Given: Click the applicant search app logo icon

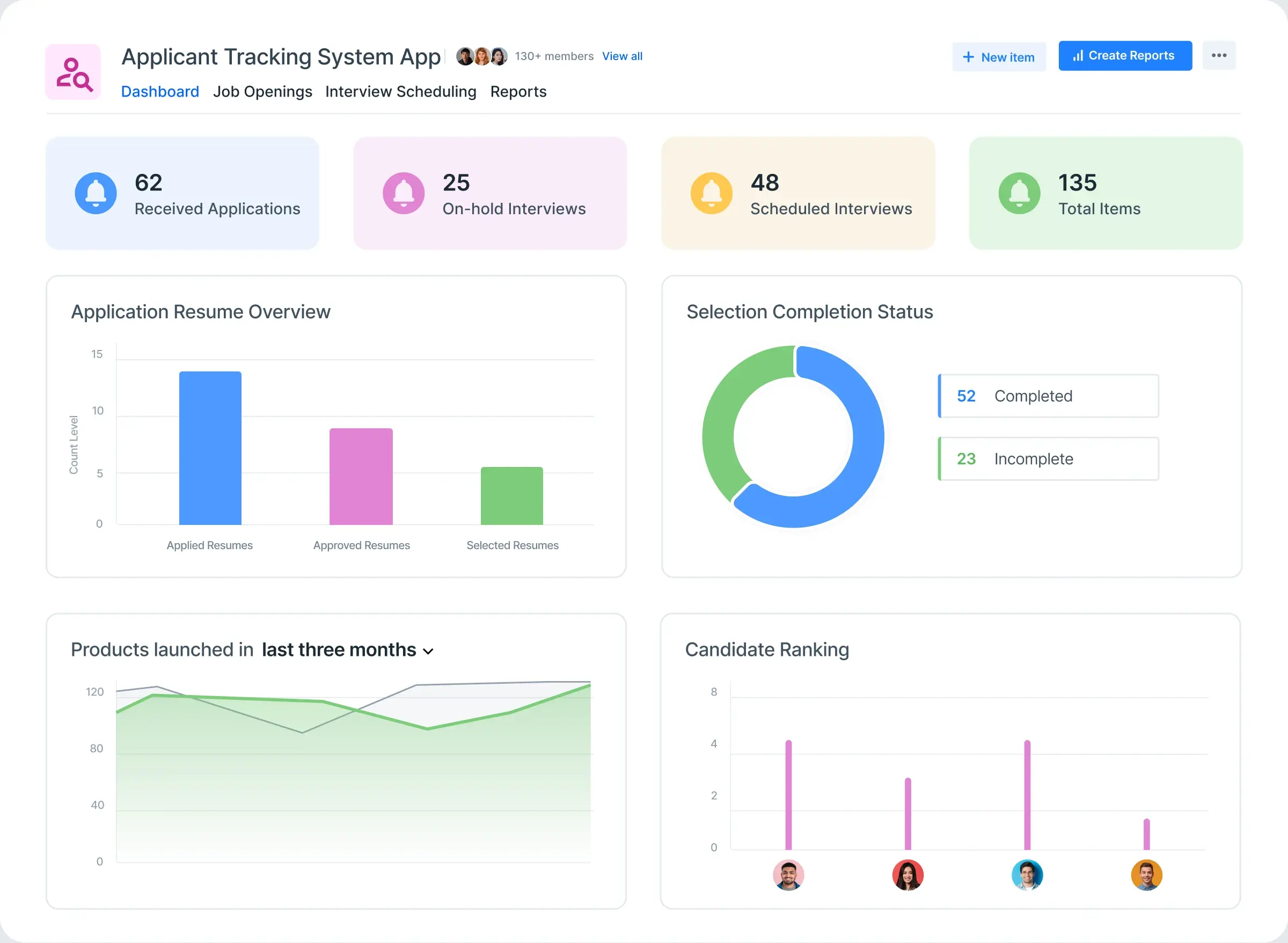Looking at the screenshot, I should pyautogui.click(x=74, y=72).
